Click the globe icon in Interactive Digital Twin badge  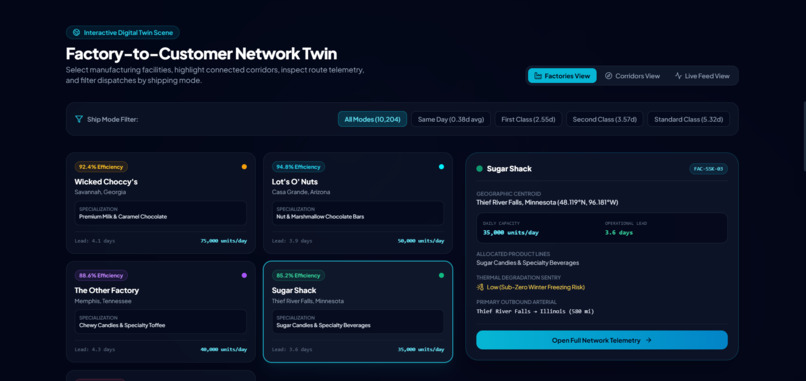[x=76, y=32]
